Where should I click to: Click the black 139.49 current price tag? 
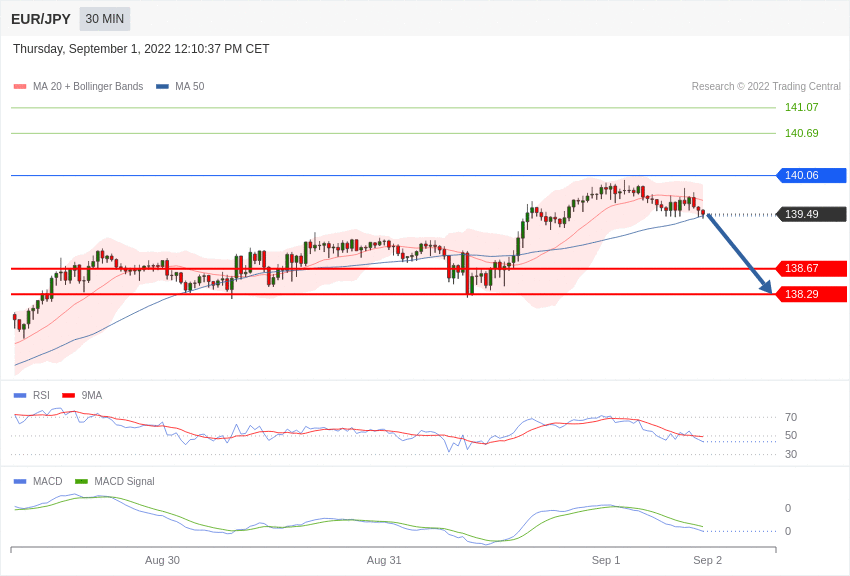(x=812, y=215)
